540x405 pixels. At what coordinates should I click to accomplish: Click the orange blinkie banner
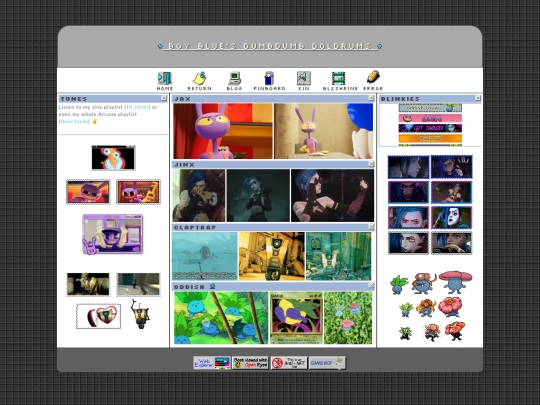[430, 138]
